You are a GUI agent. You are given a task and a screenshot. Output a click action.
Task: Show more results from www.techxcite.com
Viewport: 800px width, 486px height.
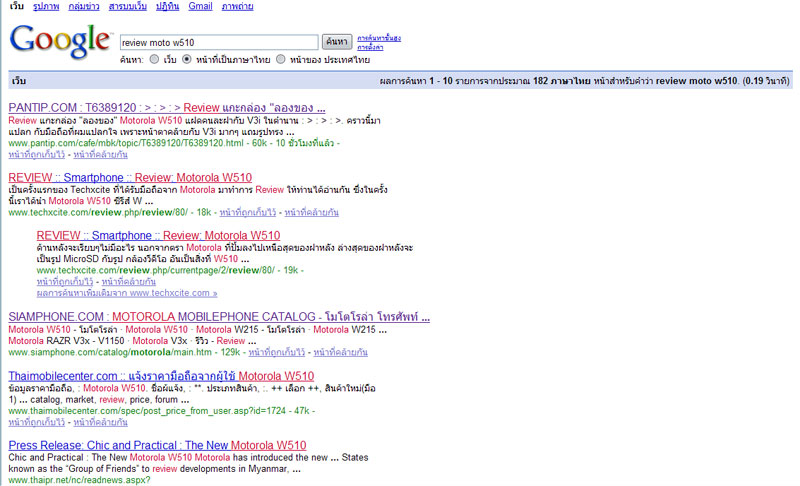(127, 293)
